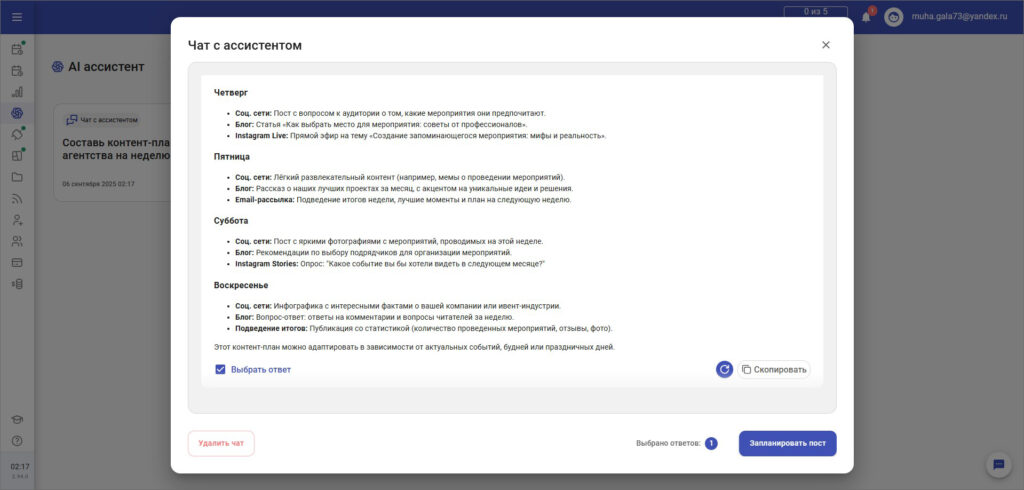
Task: Open the graduation cap learning icon
Action: pyautogui.click(x=17, y=419)
